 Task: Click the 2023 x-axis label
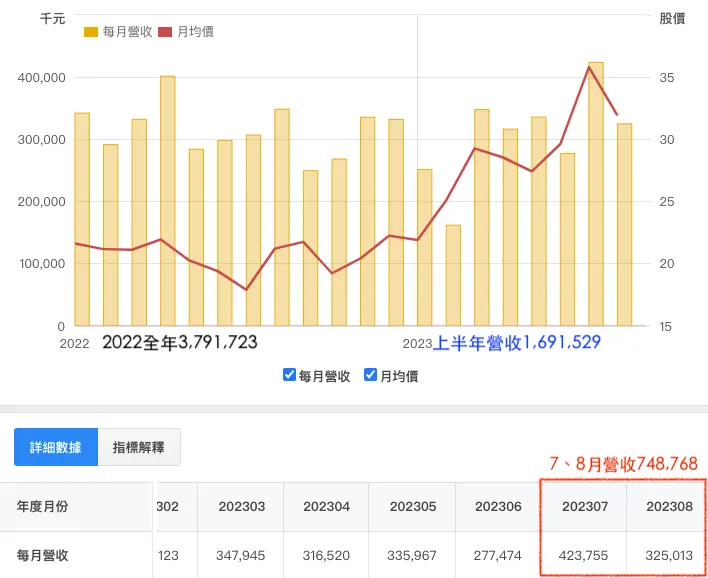pos(417,344)
